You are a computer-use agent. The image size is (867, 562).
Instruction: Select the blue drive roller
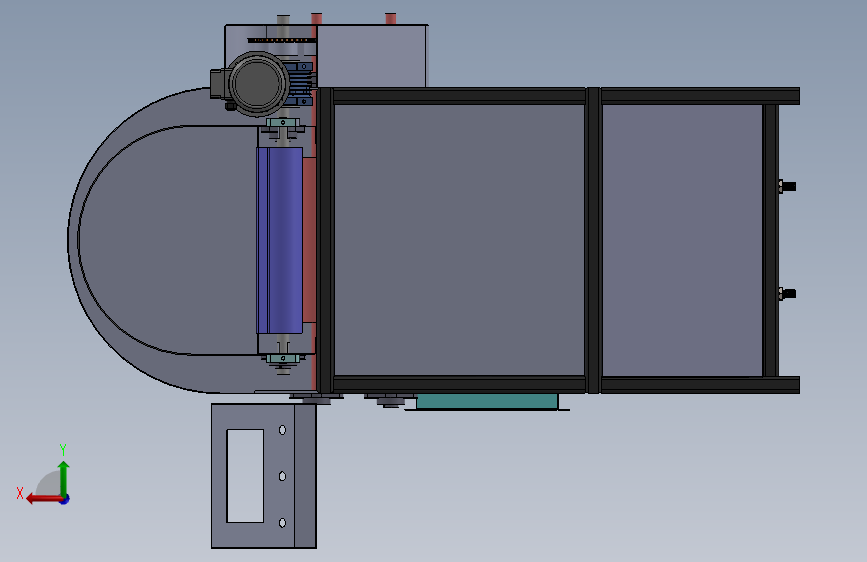tap(280, 240)
